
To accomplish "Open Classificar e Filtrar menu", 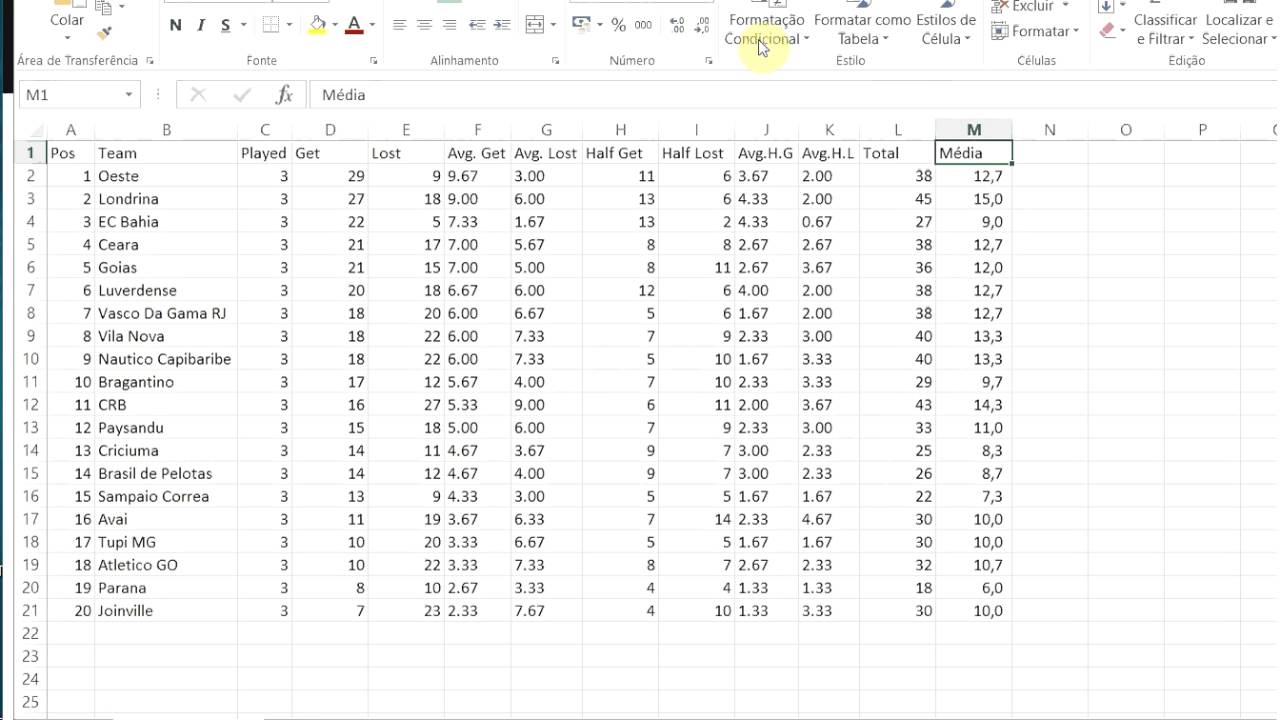I will (x=1165, y=29).
